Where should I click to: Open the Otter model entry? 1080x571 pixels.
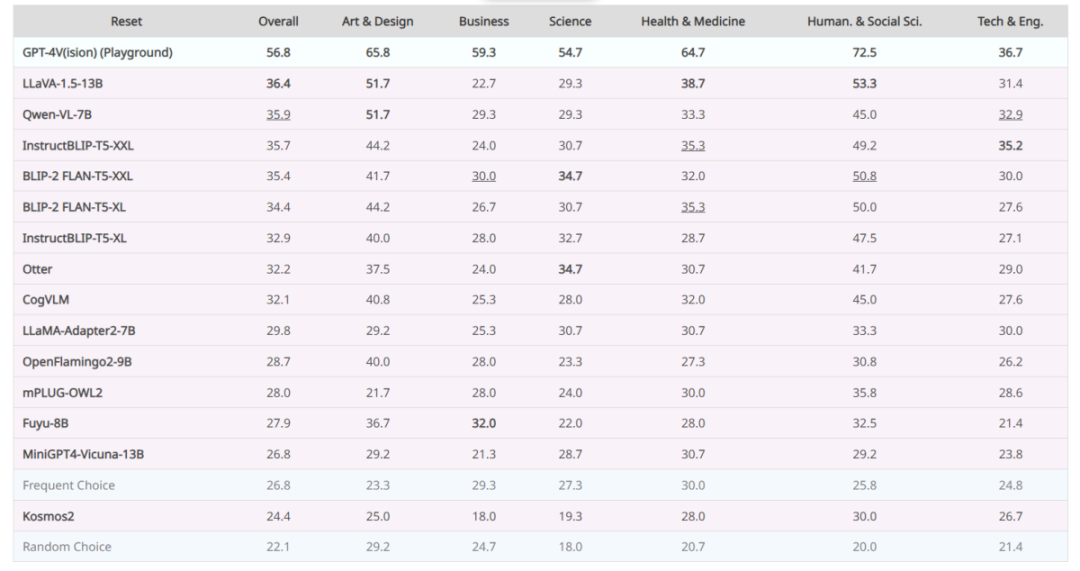pos(37,269)
